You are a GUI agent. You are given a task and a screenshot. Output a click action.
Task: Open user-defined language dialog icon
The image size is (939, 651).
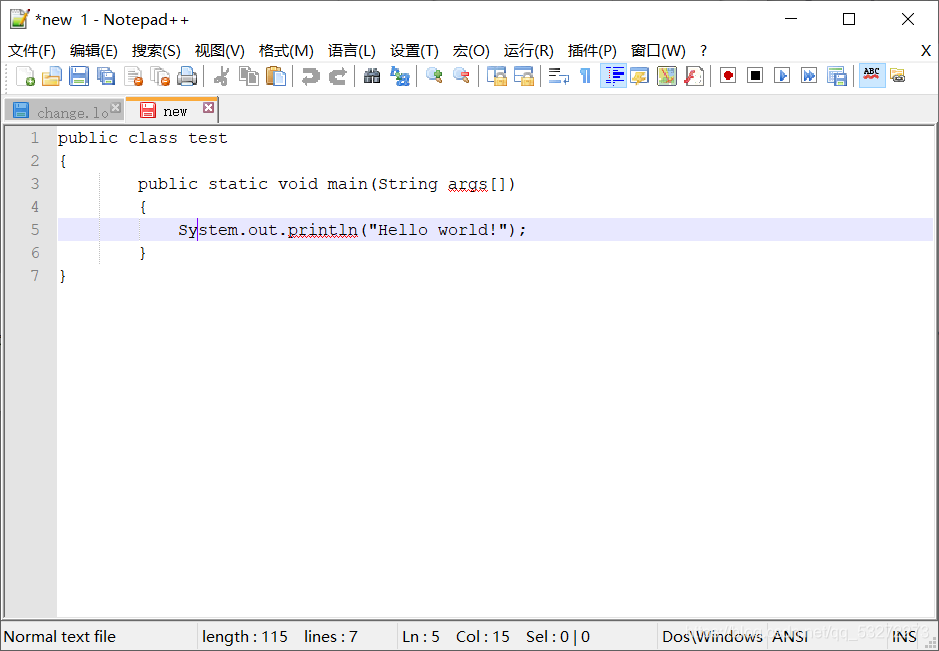coord(640,76)
